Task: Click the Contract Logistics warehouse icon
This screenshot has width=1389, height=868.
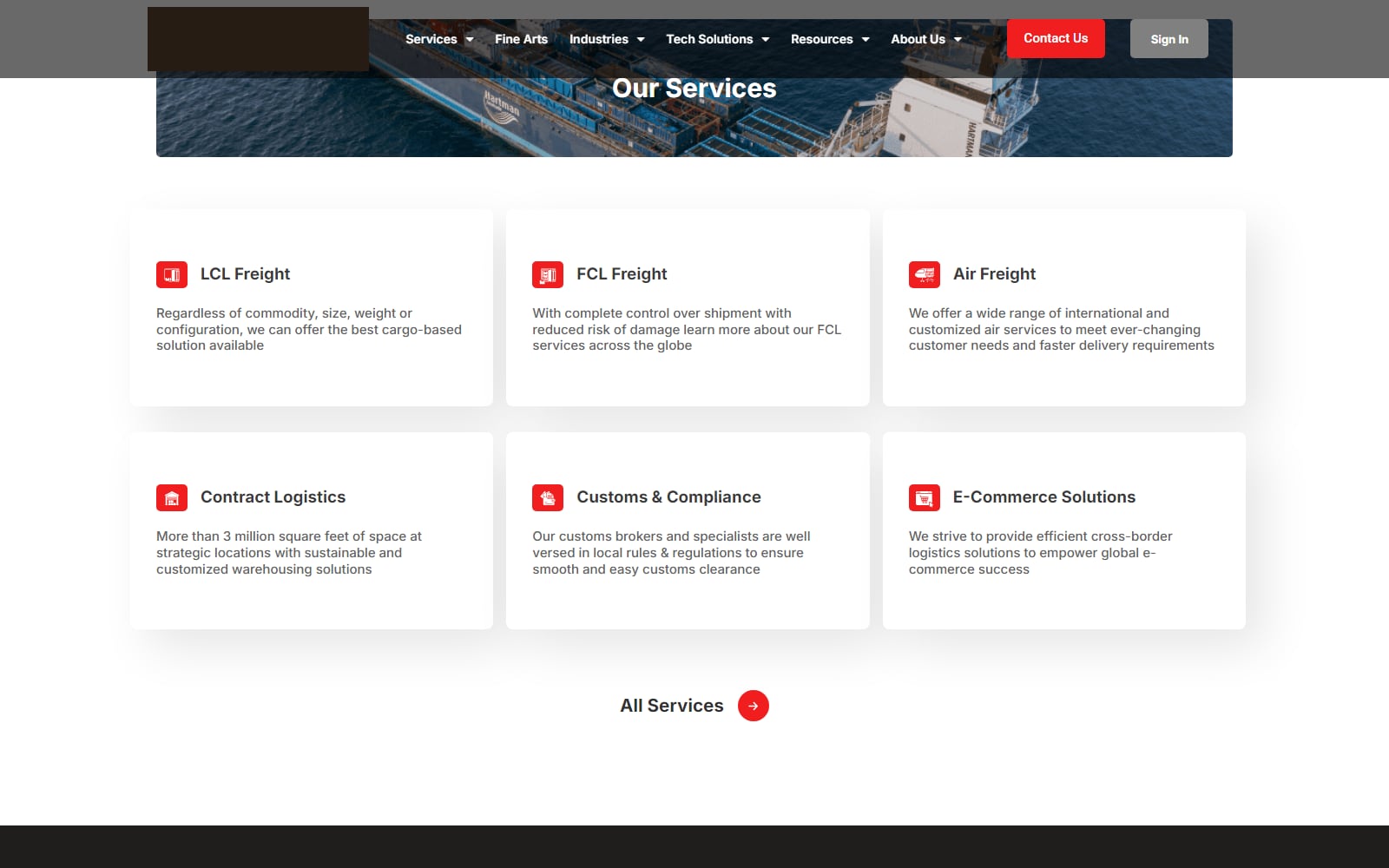Action: (172, 497)
